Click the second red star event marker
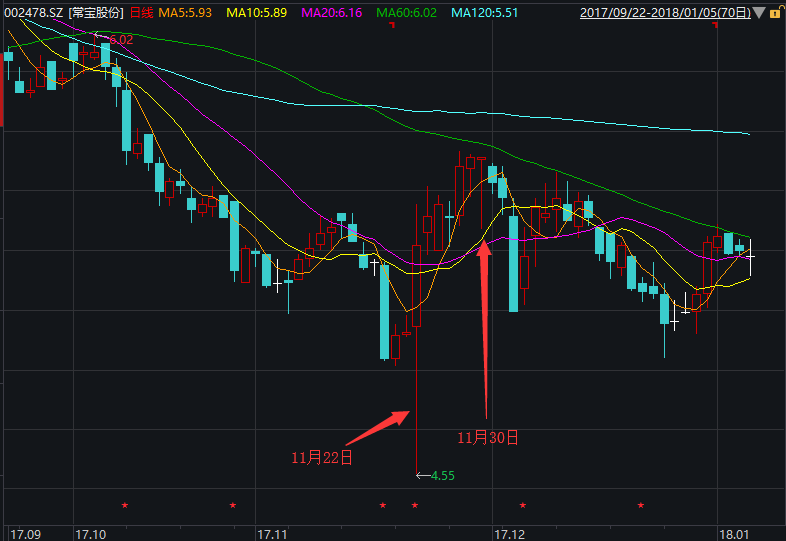This screenshot has height=541, width=786. click(x=233, y=505)
